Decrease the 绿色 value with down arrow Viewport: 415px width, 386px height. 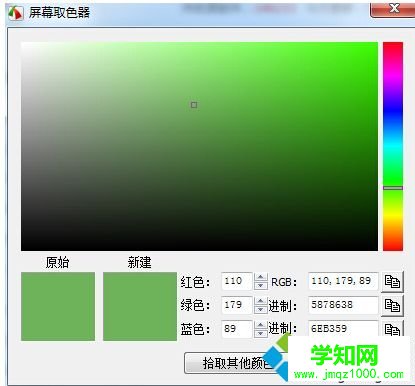[261, 309]
